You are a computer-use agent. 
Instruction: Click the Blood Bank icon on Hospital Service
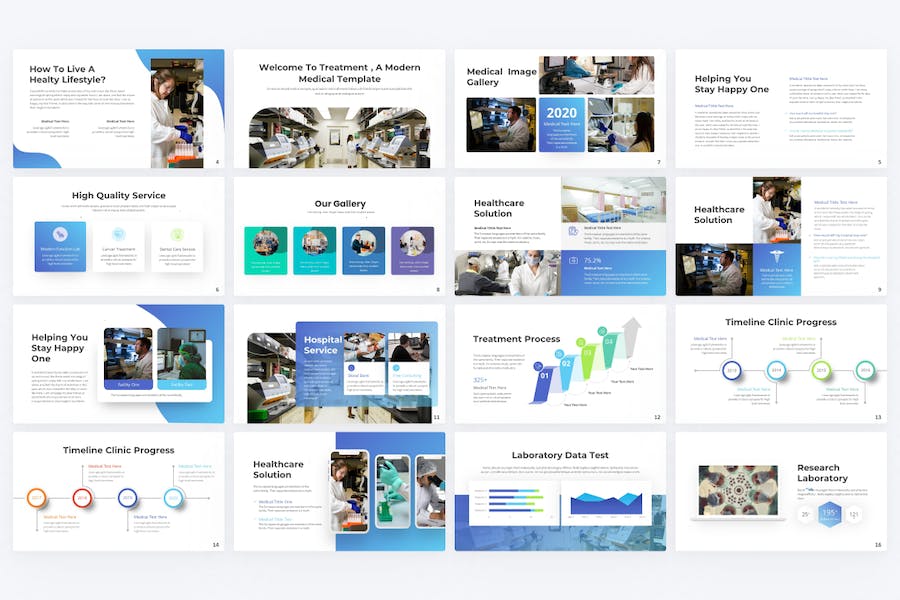[352, 369]
